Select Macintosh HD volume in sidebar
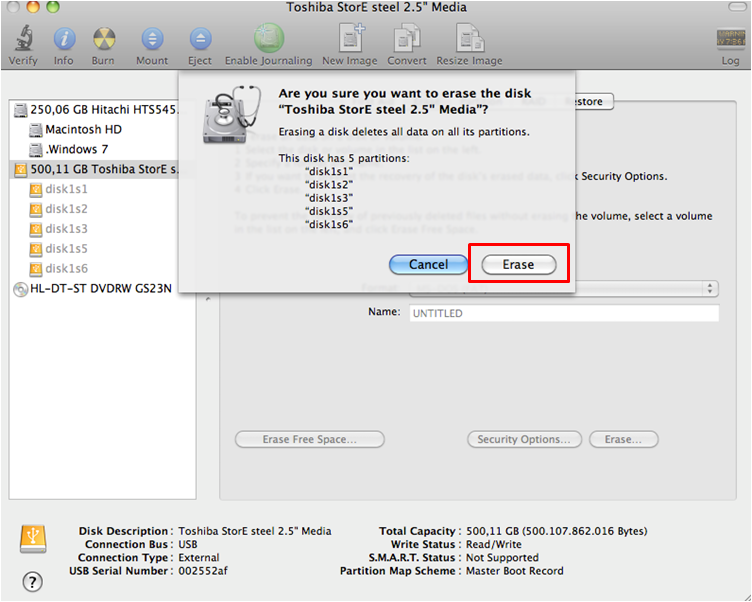752x602 pixels. (x=83, y=130)
